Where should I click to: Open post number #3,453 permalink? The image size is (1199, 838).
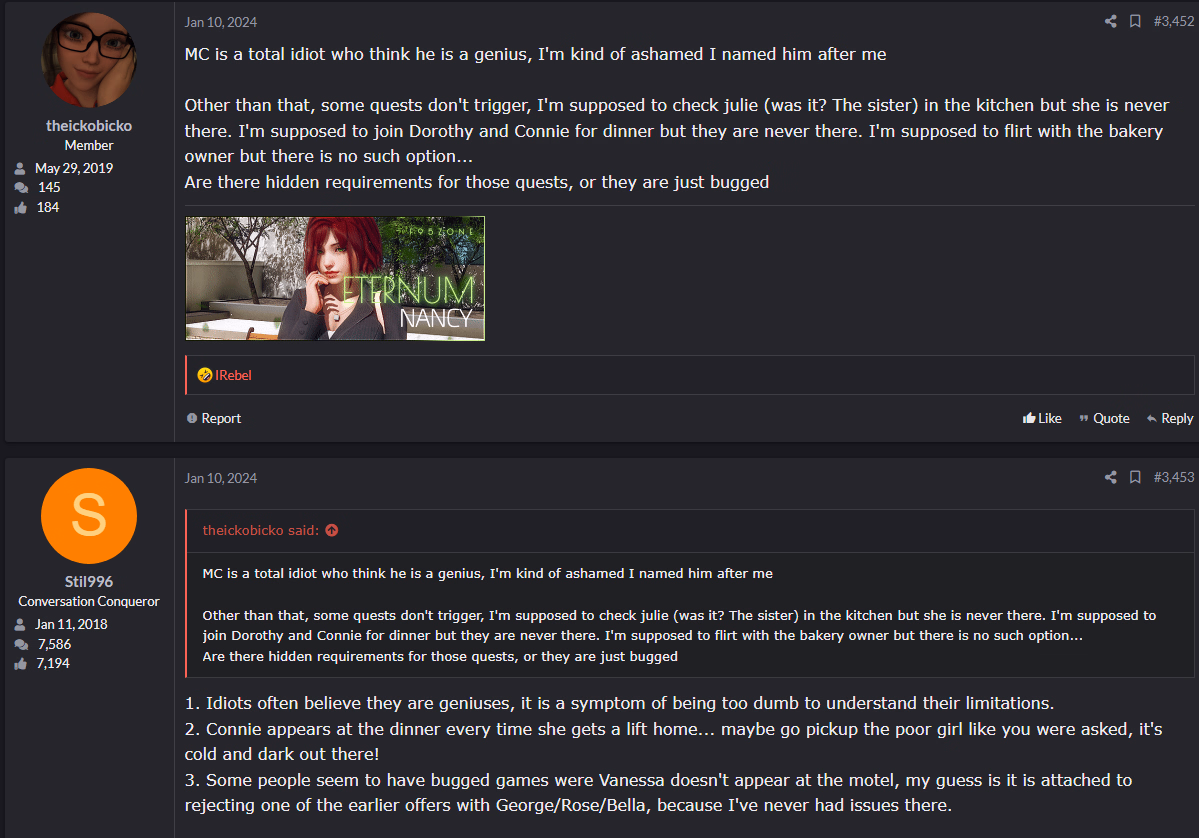[1173, 477]
